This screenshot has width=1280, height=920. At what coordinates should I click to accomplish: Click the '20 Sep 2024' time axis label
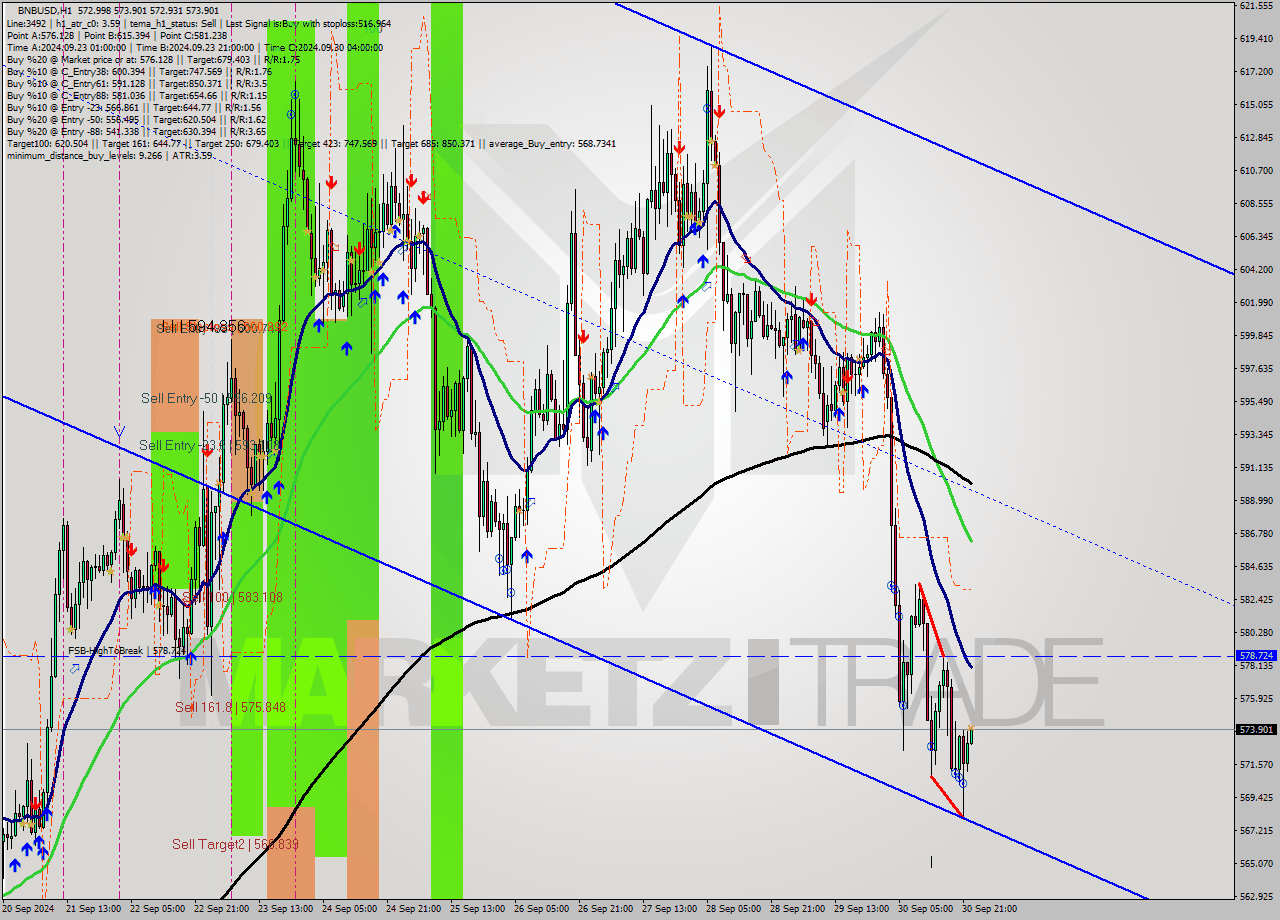click(28, 909)
